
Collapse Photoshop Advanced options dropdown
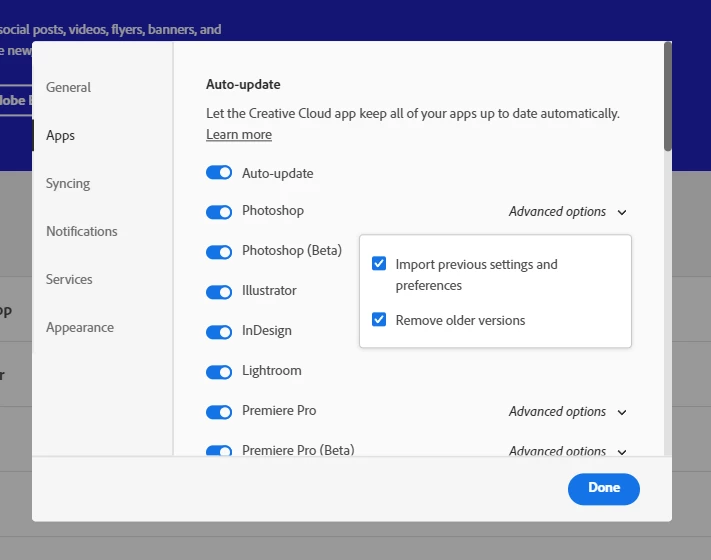[x=568, y=211]
